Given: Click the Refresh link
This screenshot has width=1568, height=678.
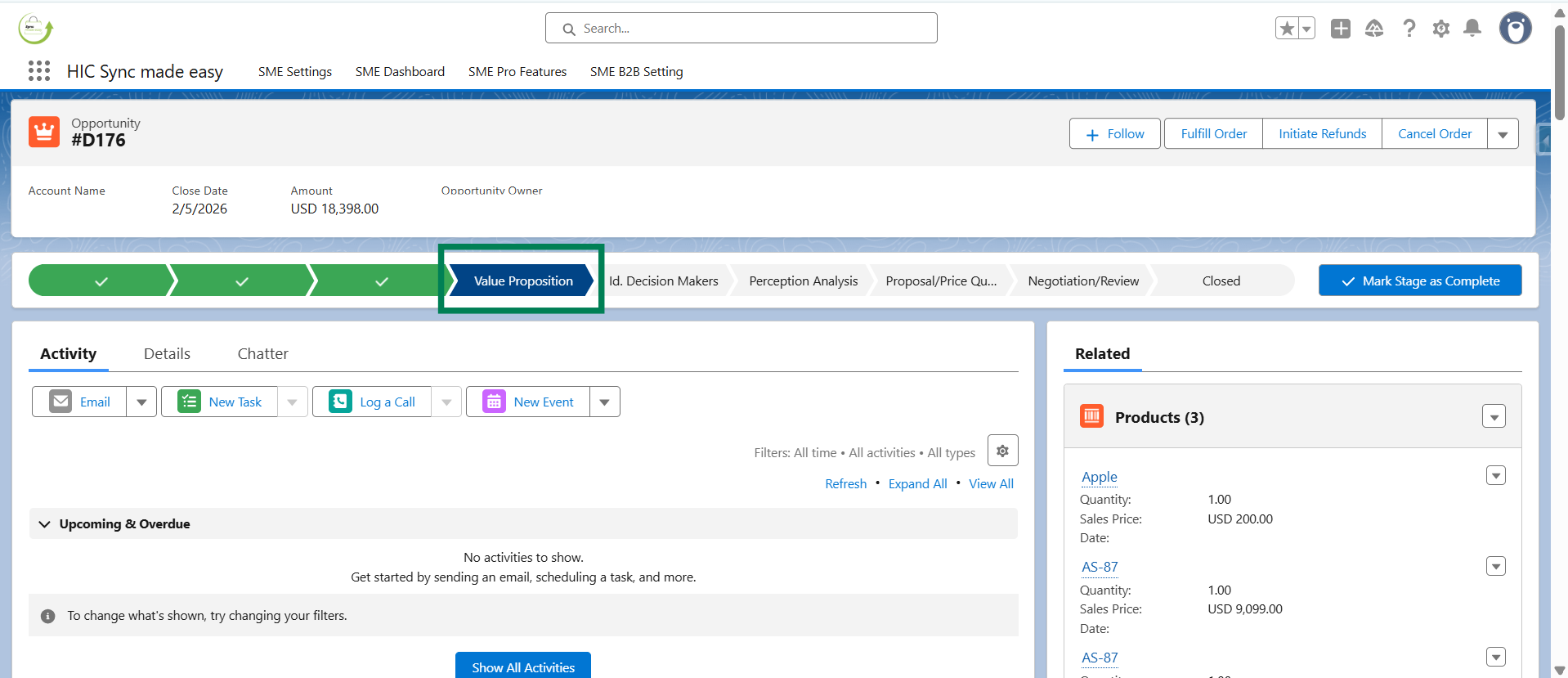Looking at the screenshot, I should (x=845, y=484).
